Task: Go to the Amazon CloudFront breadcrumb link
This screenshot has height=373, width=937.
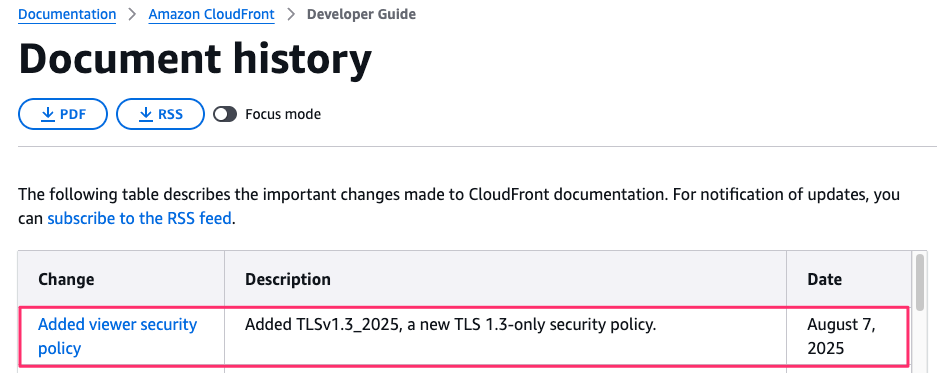Action: pos(212,14)
